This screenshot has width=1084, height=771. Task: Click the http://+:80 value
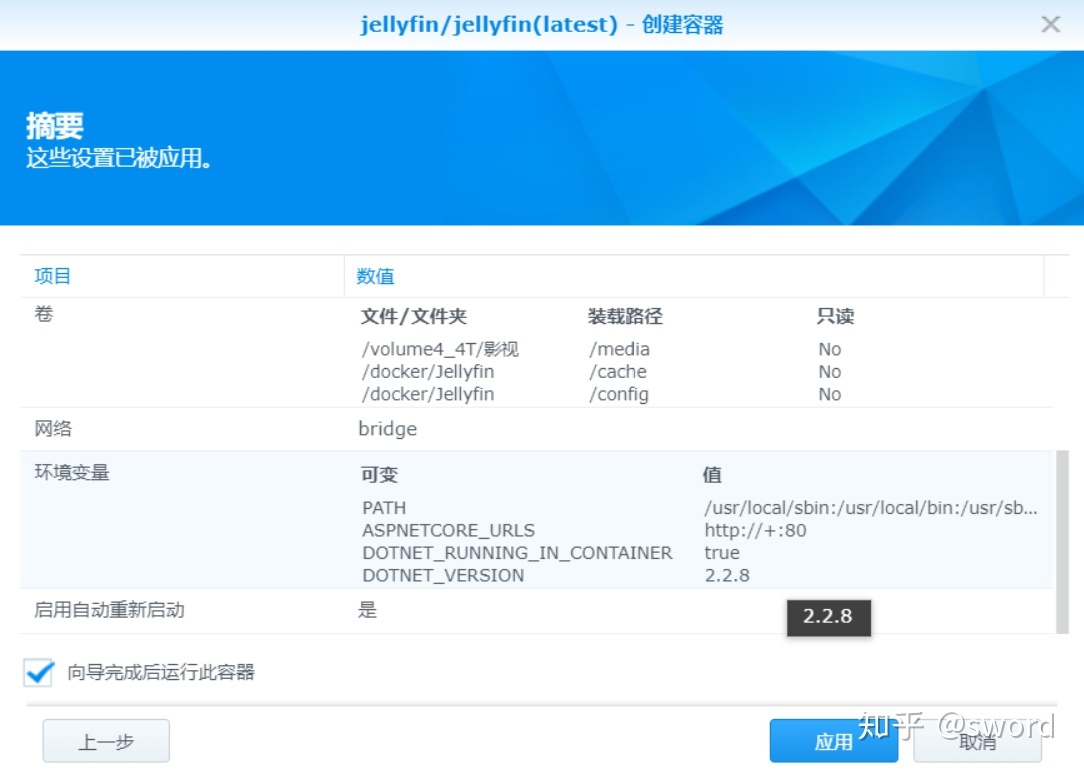tap(756, 530)
